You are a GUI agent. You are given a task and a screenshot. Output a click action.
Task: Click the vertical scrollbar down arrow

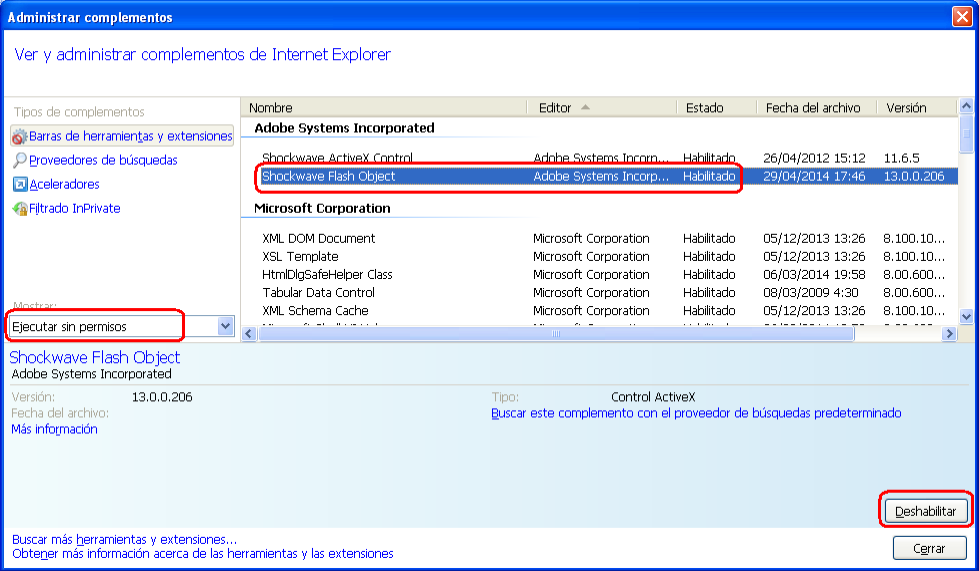966,316
